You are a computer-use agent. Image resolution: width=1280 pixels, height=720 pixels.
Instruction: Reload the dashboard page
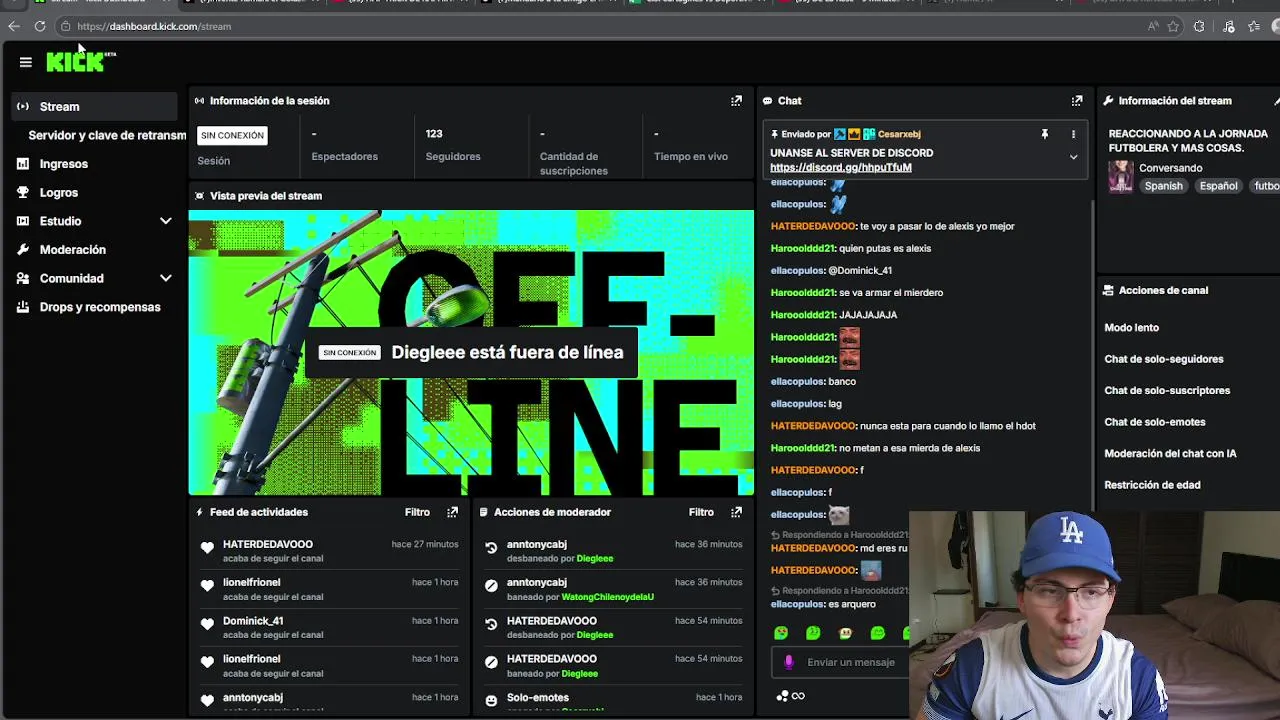click(39, 26)
